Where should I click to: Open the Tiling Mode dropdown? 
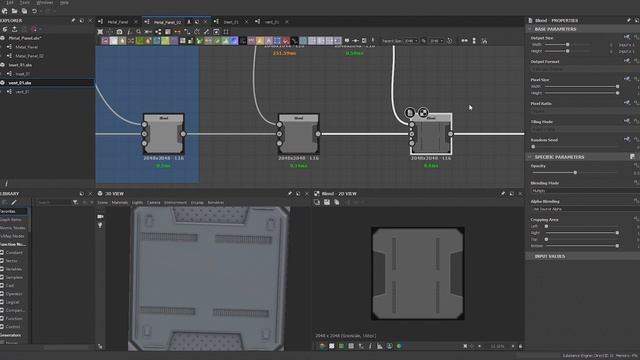point(585,128)
